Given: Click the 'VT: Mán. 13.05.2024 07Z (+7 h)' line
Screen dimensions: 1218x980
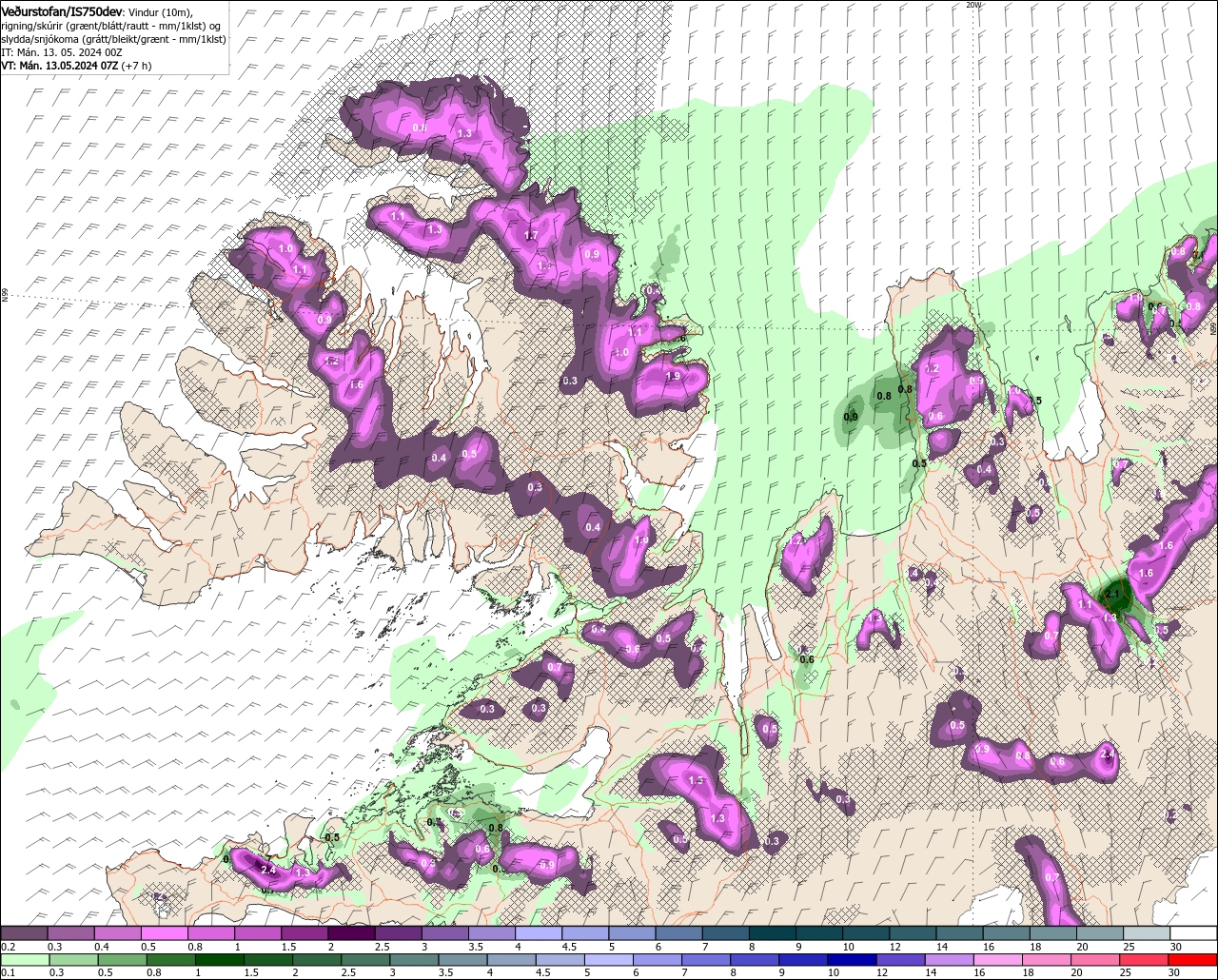Looking at the screenshot, I should point(76,66).
